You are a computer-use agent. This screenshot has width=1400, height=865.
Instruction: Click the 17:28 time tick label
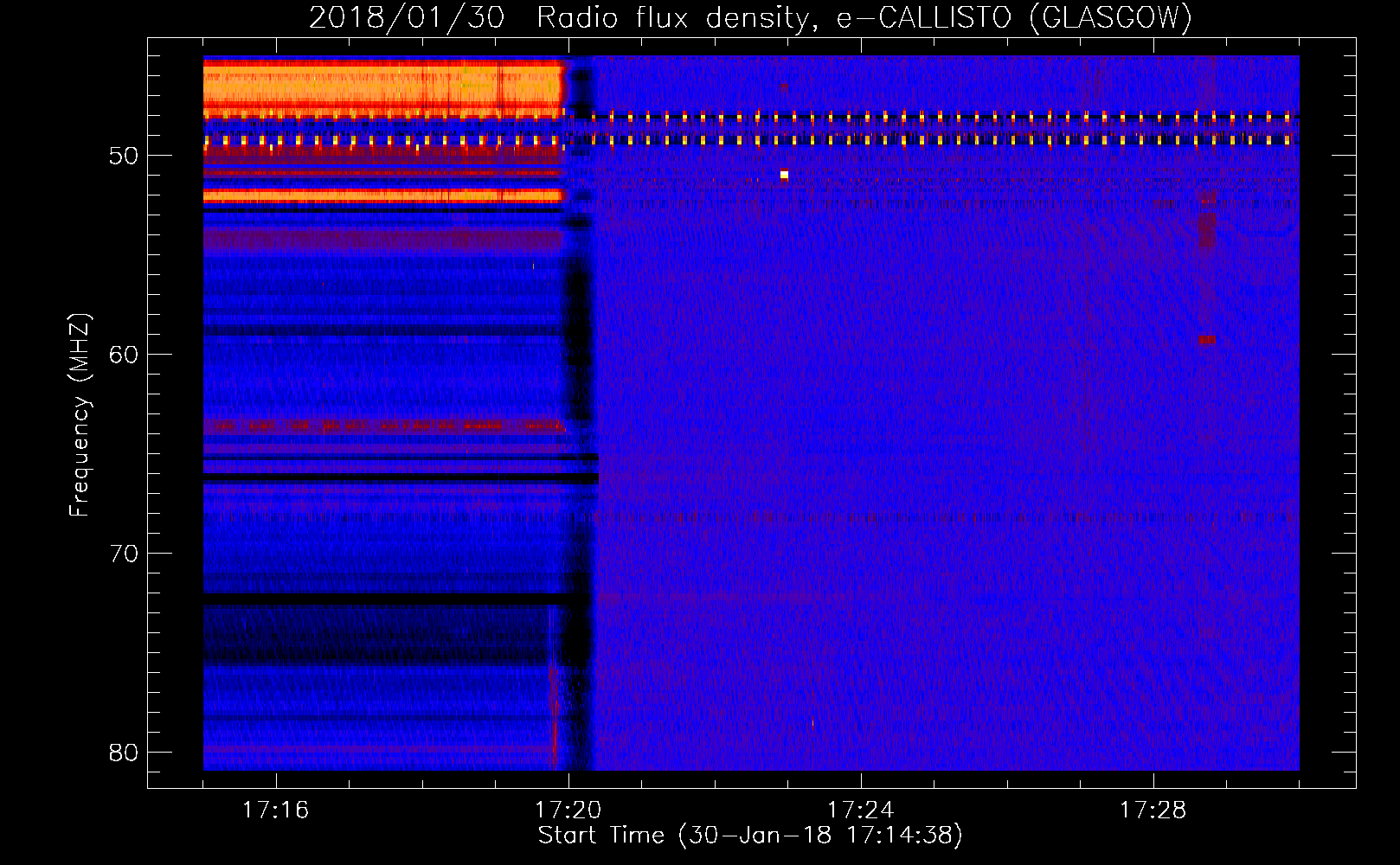pyautogui.click(x=1153, y=811)
